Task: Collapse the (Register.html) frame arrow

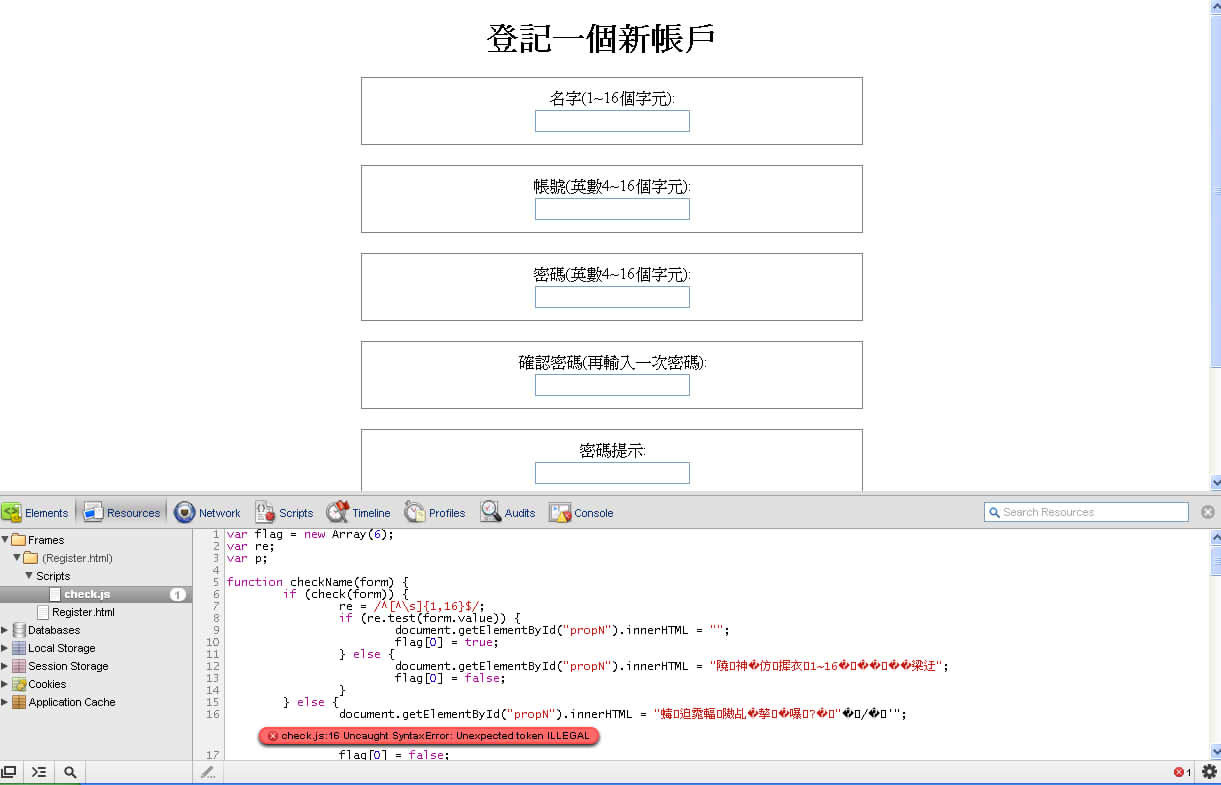Action: point(17,558)
